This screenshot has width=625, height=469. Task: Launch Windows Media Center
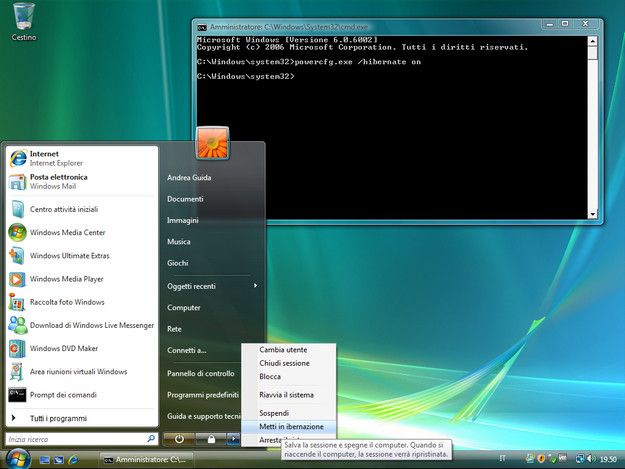coord(82,232)
